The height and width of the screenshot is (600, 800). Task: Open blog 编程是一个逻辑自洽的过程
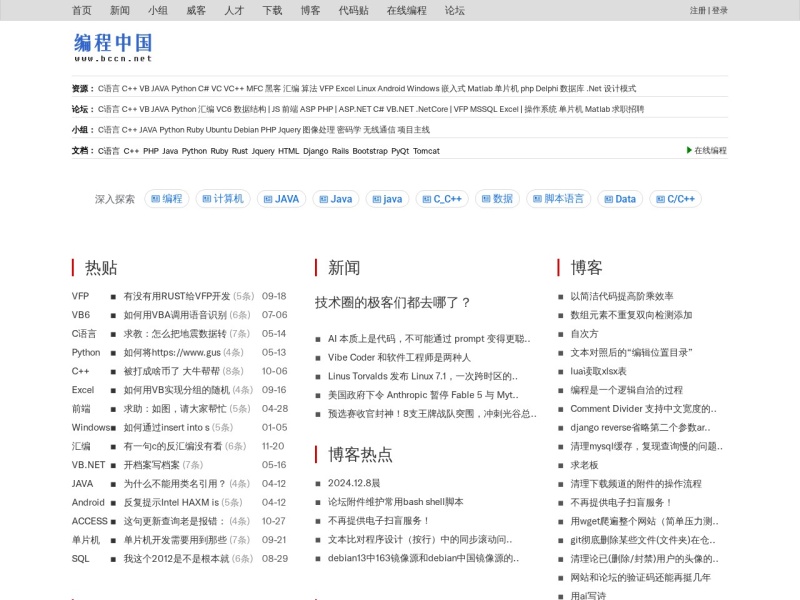click(x=627, y=390)
